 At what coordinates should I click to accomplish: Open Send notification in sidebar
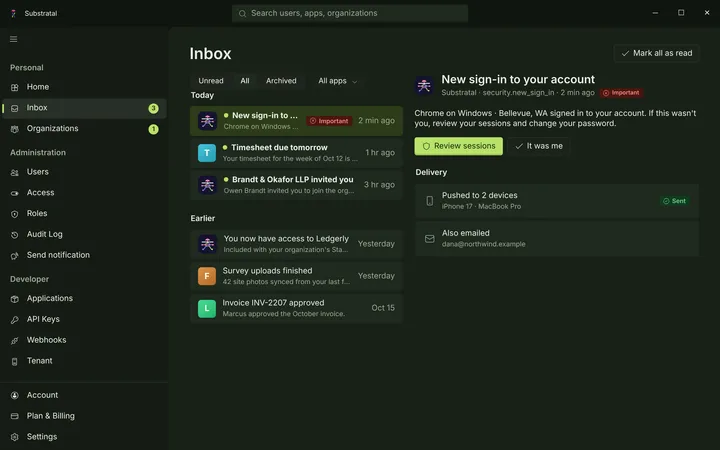[x=84, y=255]
